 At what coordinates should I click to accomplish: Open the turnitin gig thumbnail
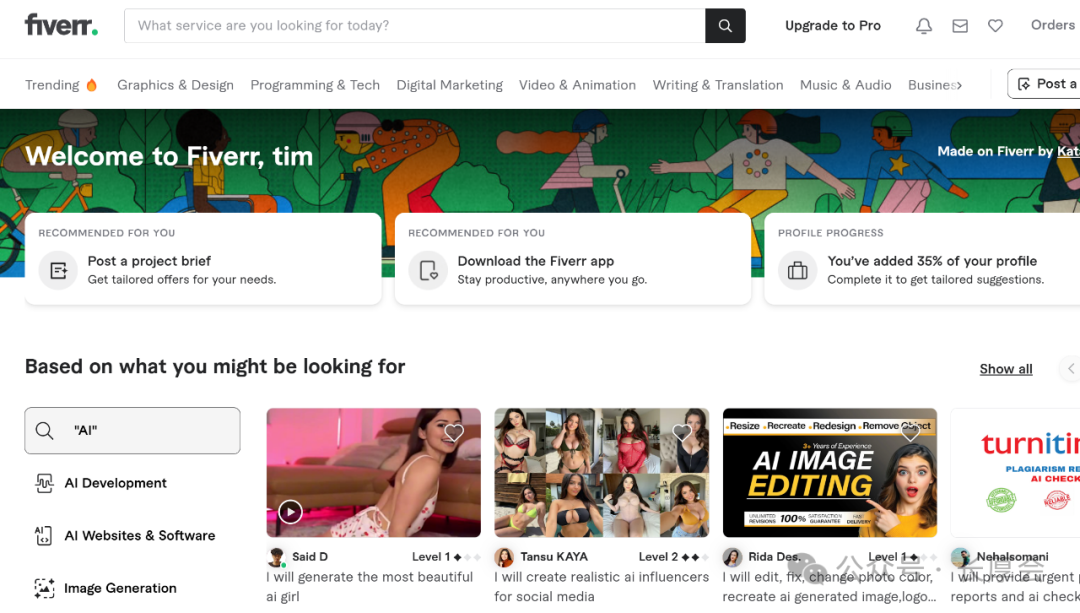(1015, 472)
